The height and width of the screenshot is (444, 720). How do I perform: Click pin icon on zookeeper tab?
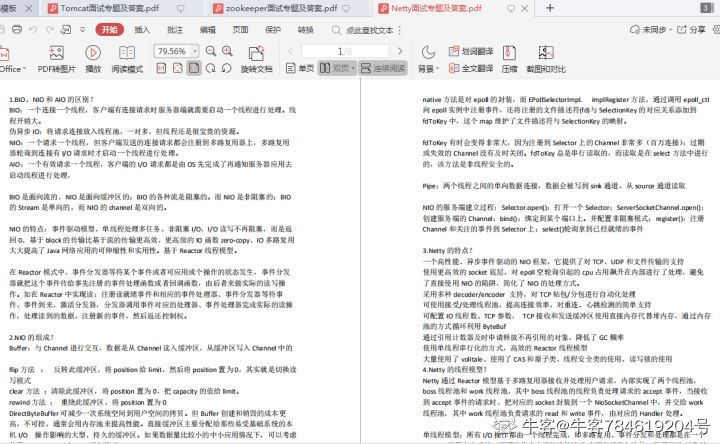coord(346,8)
